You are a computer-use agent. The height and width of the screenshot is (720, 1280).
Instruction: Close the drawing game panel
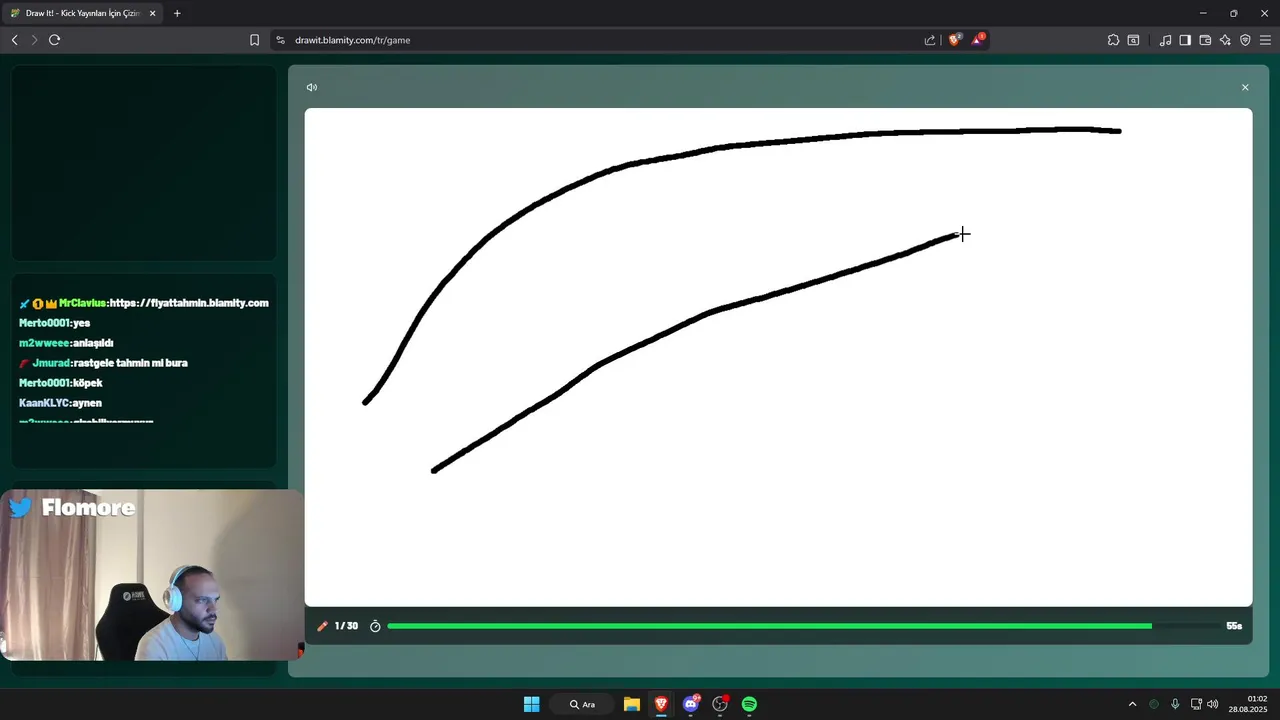tap(1245, 87)
